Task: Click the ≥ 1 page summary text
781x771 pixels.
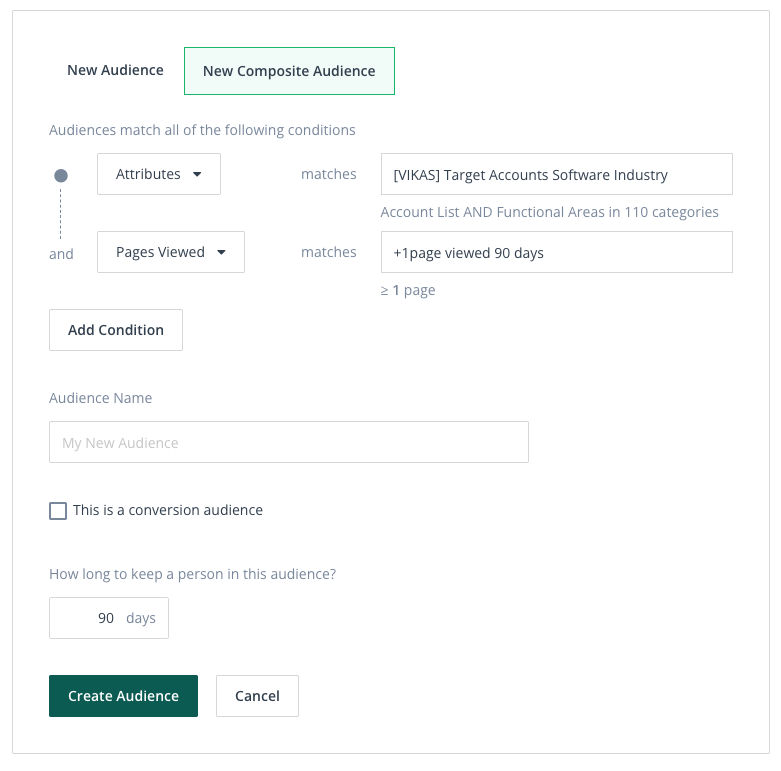Action: [408, 290]
